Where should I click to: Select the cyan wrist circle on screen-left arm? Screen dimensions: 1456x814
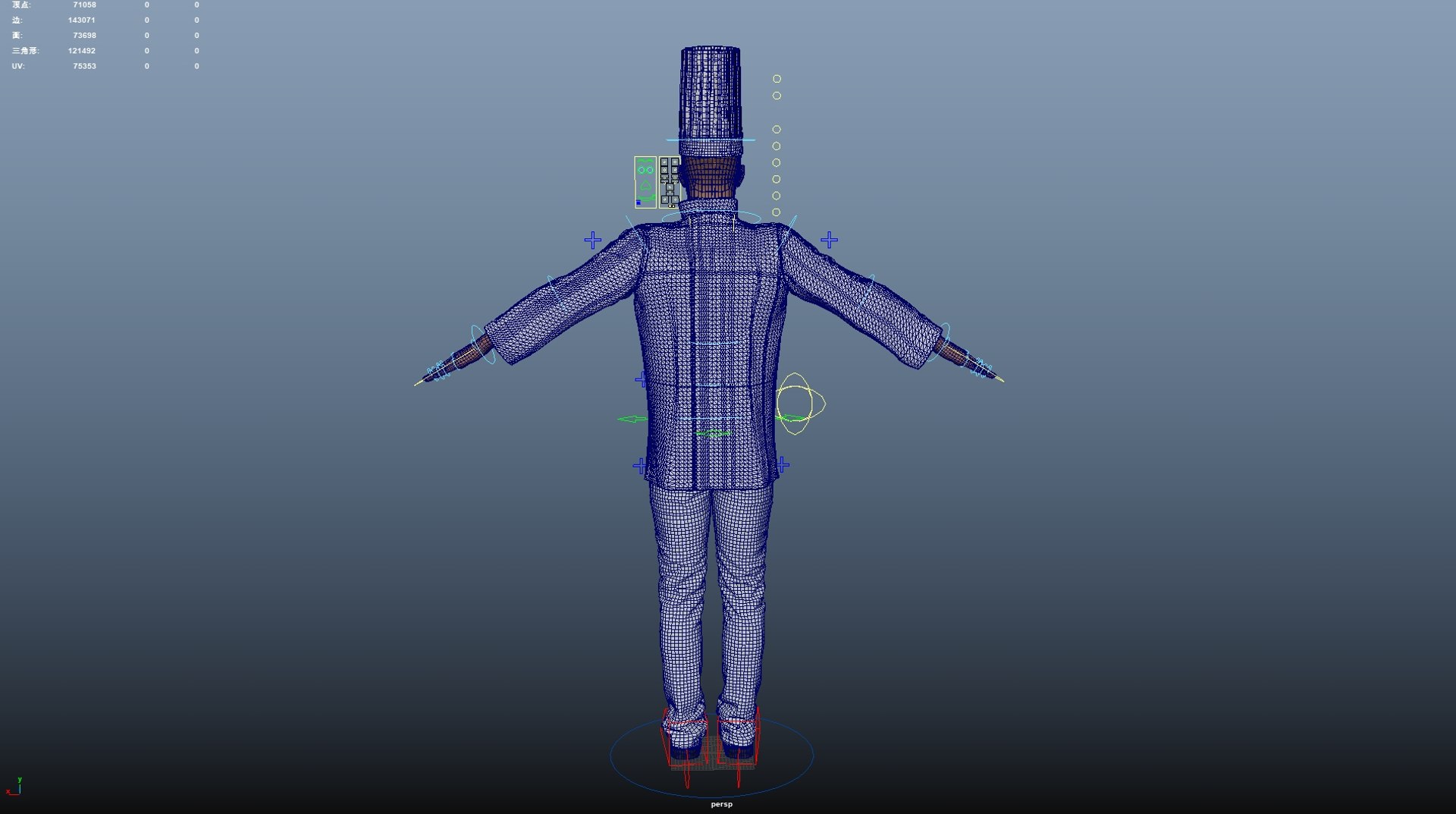482,345
